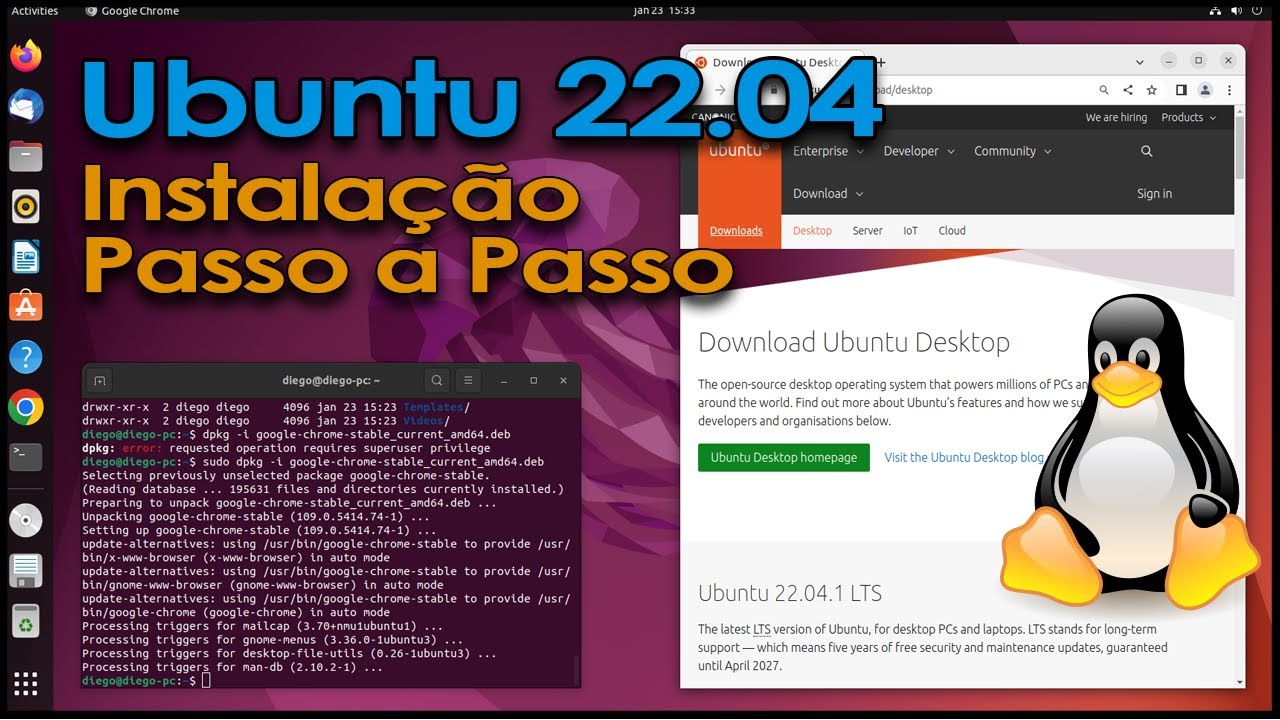Open the optical disc icon in dock

click(26, 521)
